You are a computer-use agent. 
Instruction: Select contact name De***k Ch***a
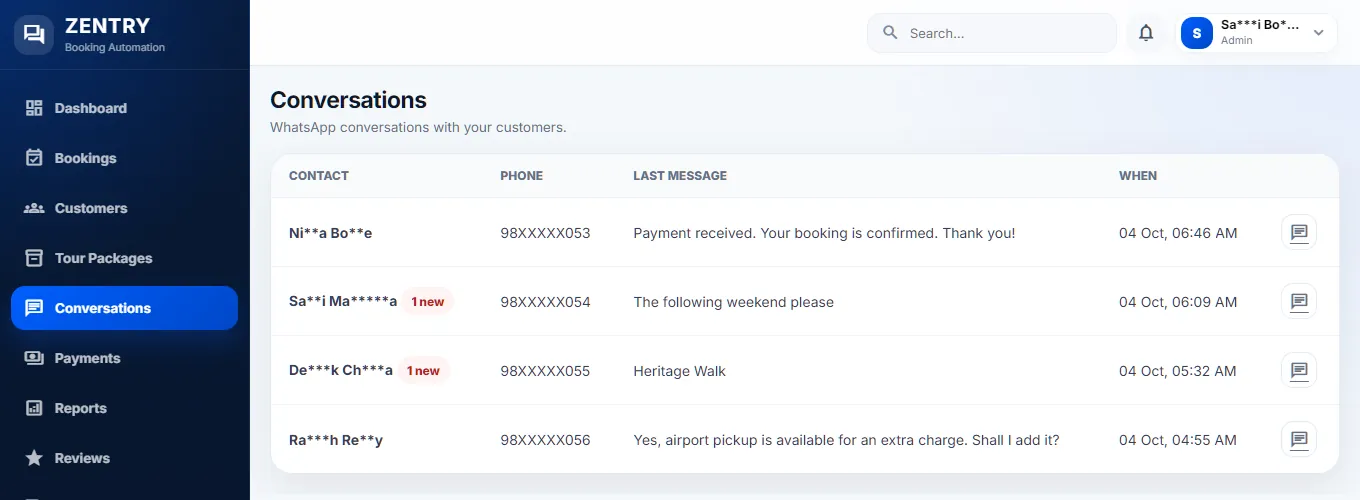coord(341,370)
